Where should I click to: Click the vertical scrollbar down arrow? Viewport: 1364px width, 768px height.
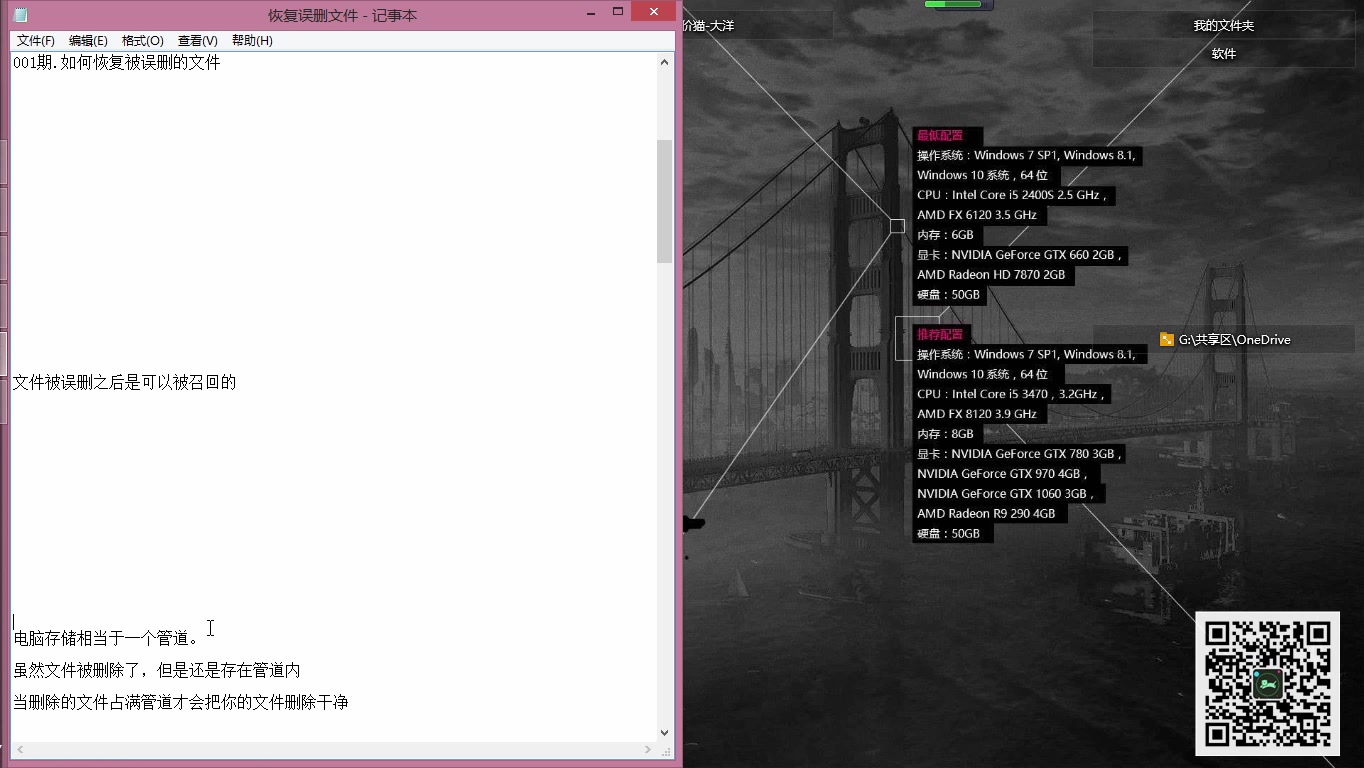(665, 733)
